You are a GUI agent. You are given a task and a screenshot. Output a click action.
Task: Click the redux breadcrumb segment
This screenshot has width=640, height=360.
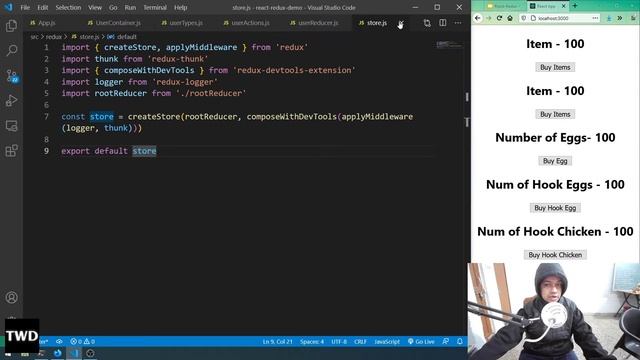click(x=53, y=37)
